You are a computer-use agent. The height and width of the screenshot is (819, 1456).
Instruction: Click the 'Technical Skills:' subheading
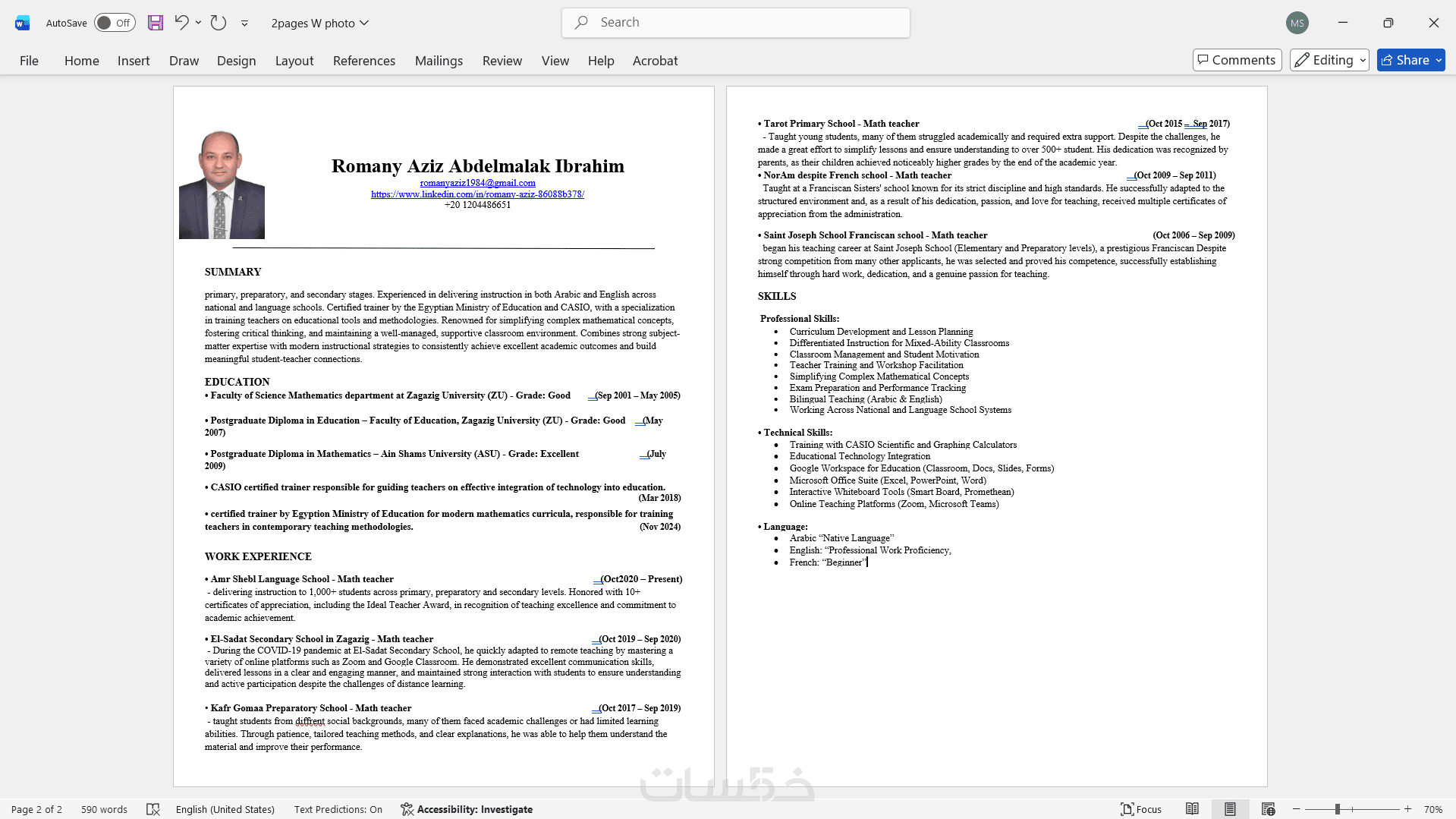pyautogui.click(x=798, y=433)
